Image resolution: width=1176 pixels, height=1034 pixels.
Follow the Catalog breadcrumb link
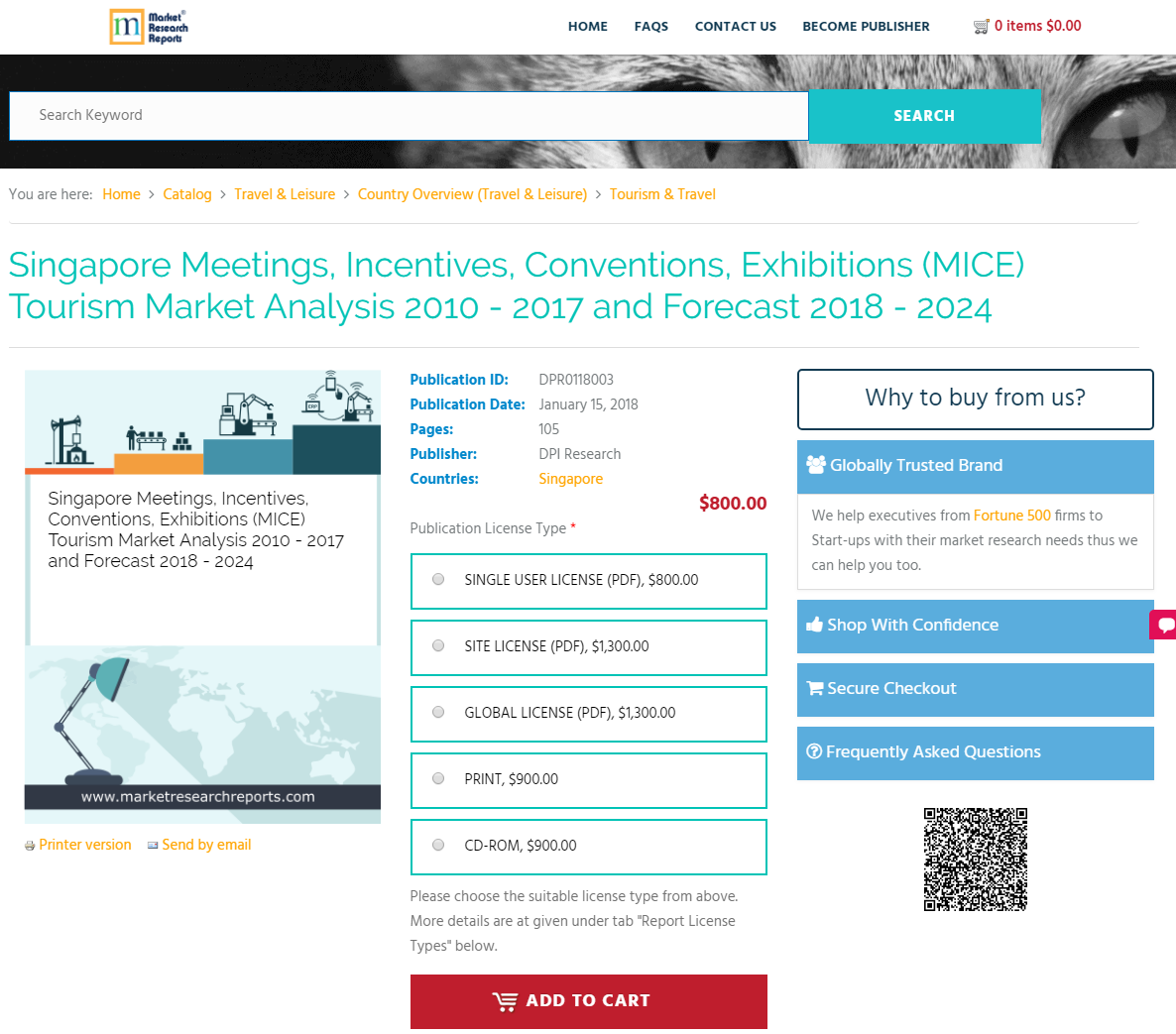click(187, 194)
